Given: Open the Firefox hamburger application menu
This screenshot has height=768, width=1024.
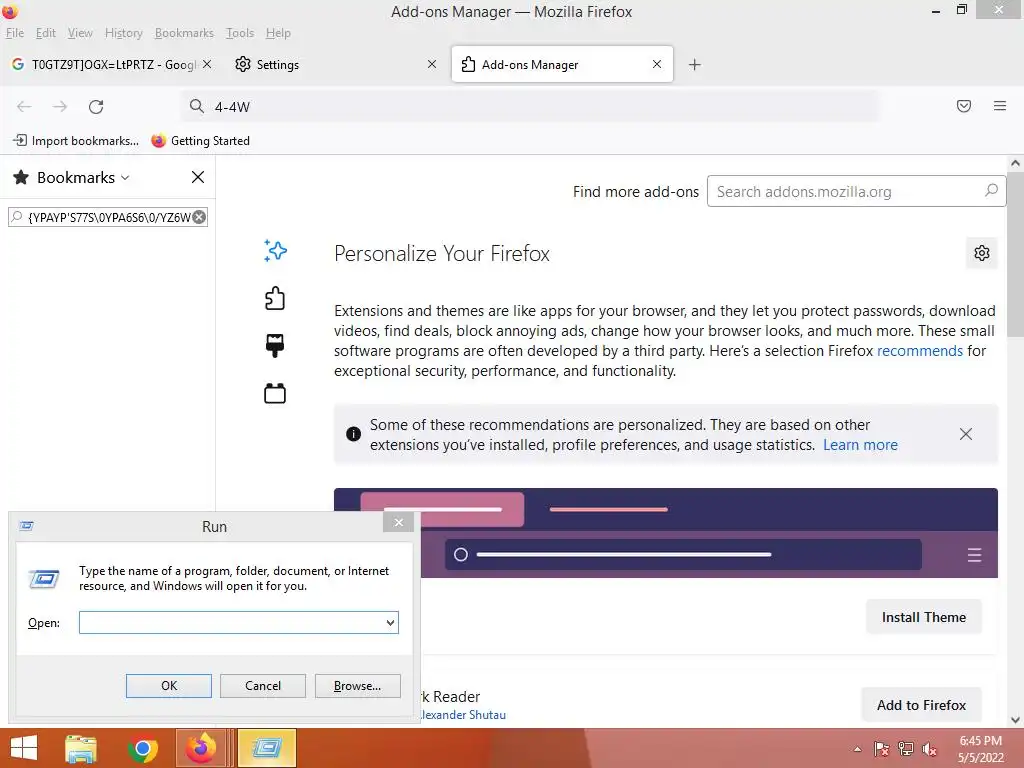Looking at the screenshot, I should tap(1000, 106).
